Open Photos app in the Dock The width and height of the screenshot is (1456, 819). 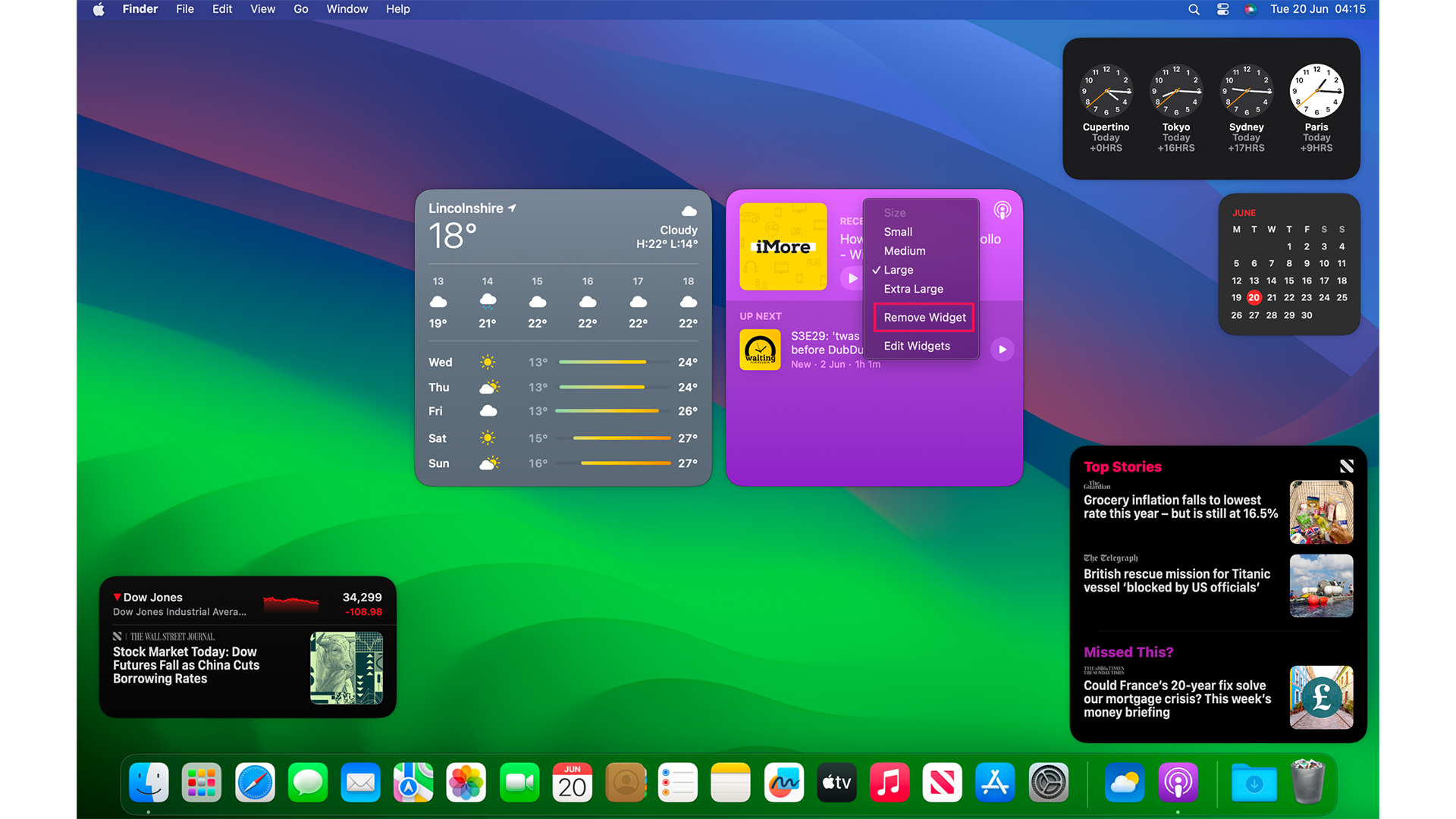tap(466, 783)
